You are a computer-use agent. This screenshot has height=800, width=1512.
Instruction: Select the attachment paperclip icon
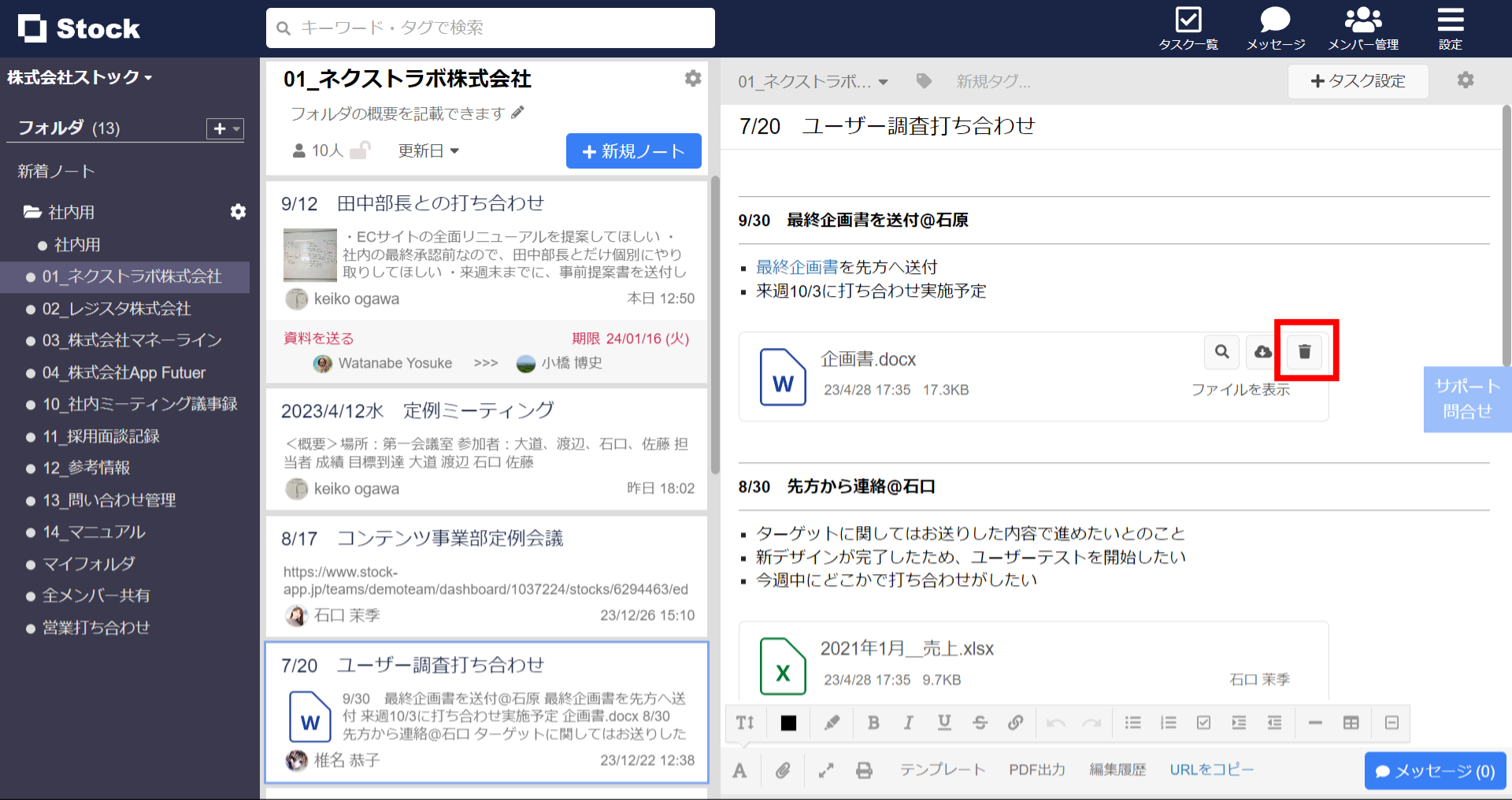[x=783, y=770]
